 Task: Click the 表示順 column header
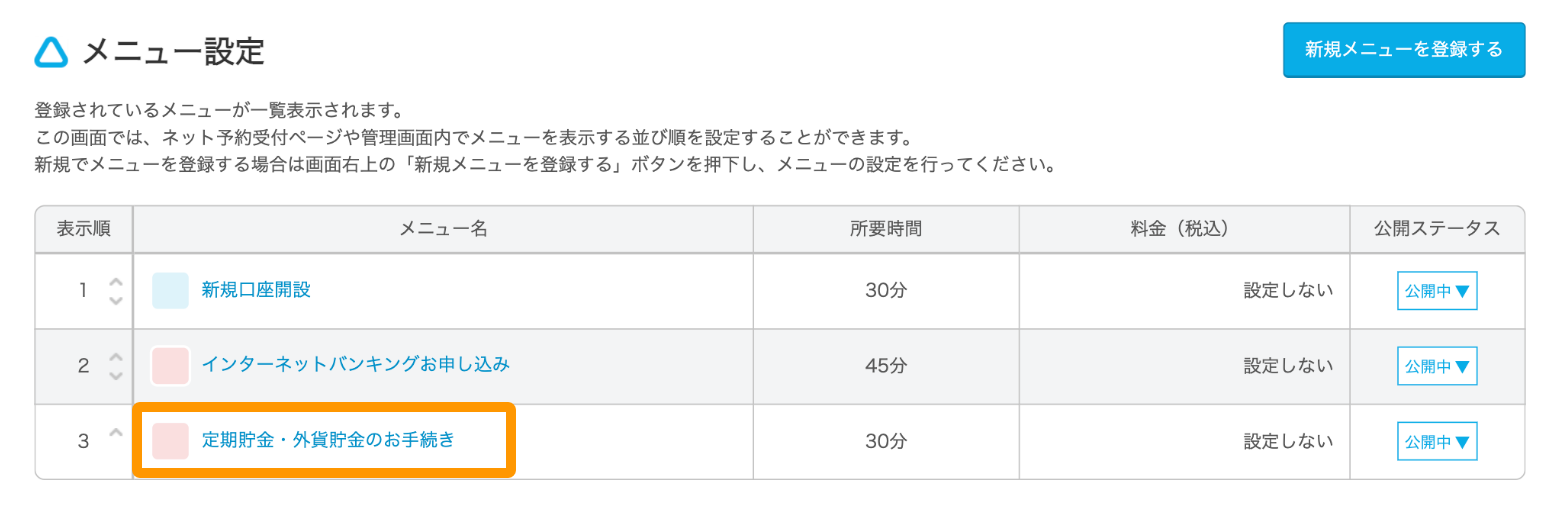pos(84,229)
